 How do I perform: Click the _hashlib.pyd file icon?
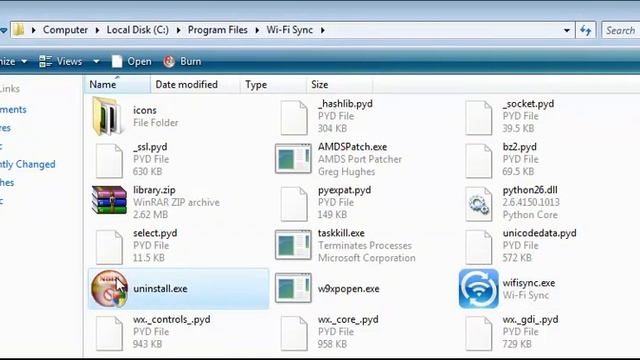[x=293, y=118]
